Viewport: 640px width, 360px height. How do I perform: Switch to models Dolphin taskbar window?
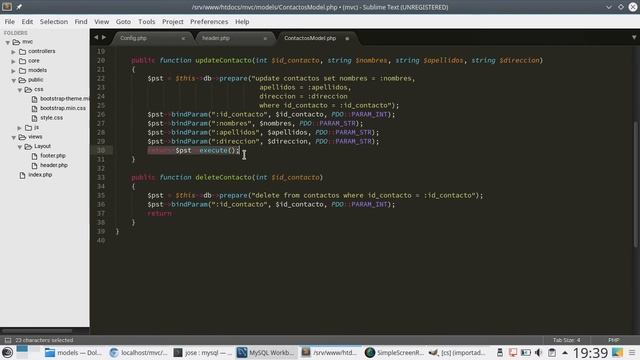point(73,352)
